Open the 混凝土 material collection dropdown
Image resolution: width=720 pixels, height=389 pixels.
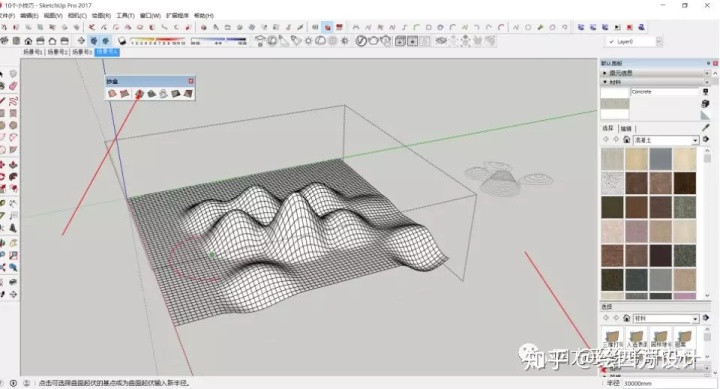click(x=695, y=140)
